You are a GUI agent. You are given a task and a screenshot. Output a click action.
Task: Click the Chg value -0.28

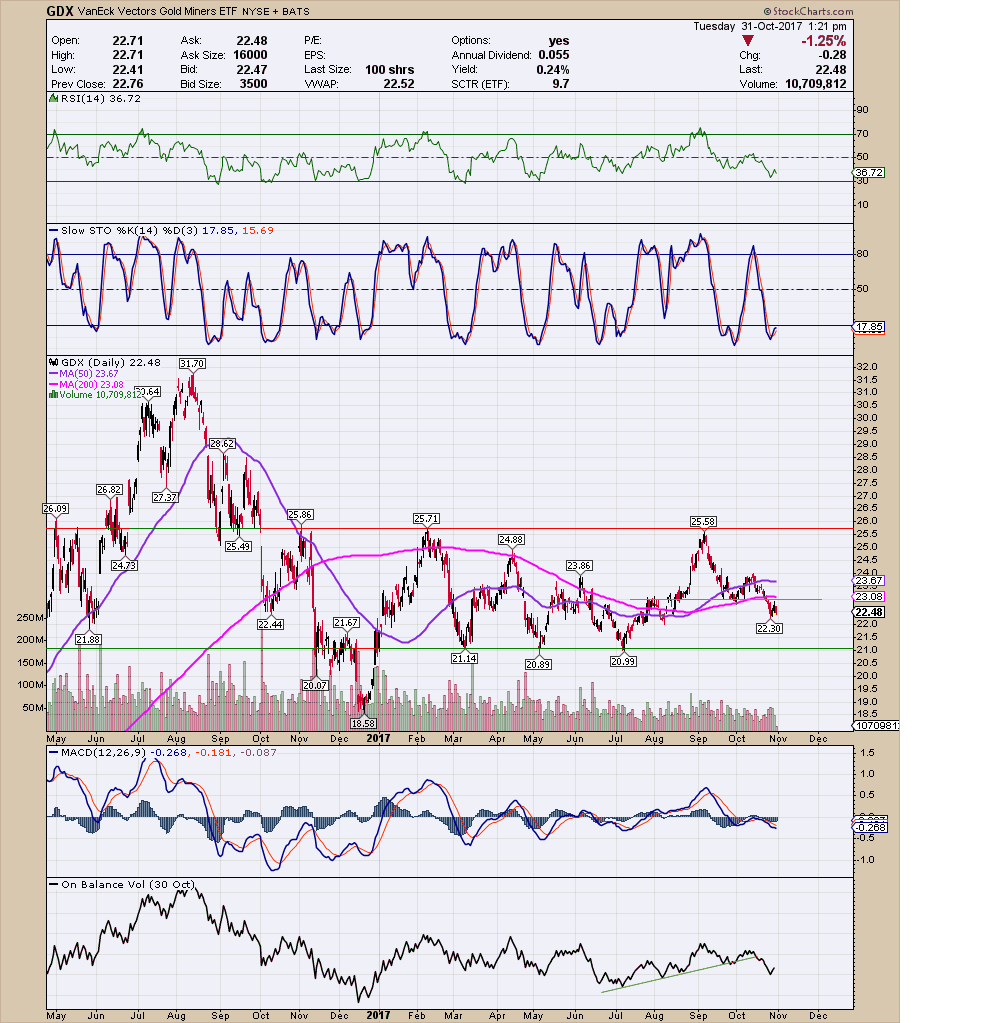[833, 55]
